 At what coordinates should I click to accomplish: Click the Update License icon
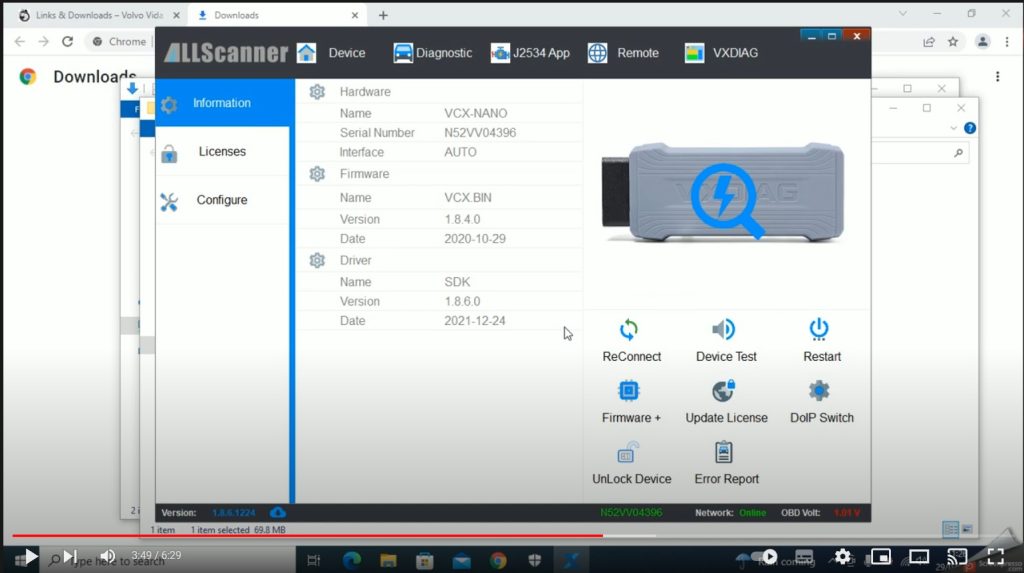coord(724,391)
